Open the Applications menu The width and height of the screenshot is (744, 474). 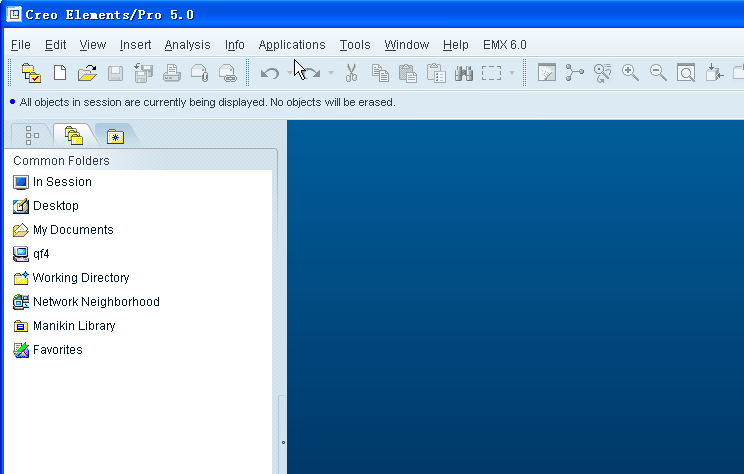[292, 45]
